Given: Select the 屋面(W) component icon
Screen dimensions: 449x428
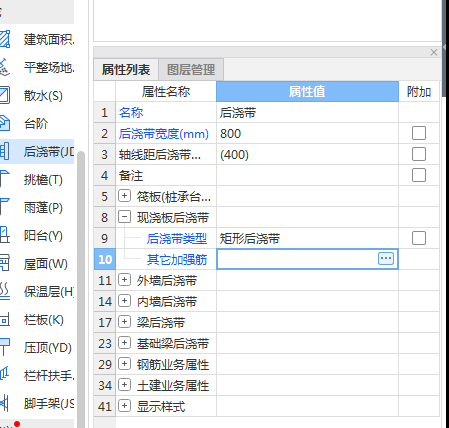Looking at the screenshot, I should [5, 263].
